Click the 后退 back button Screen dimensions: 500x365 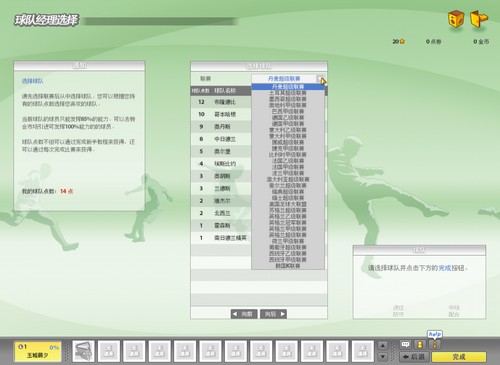(414, 357)
